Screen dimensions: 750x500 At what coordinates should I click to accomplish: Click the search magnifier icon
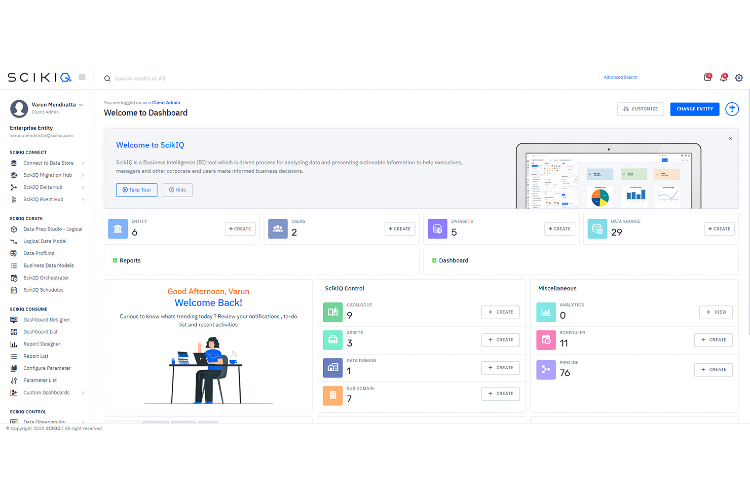tap(107, 78)
